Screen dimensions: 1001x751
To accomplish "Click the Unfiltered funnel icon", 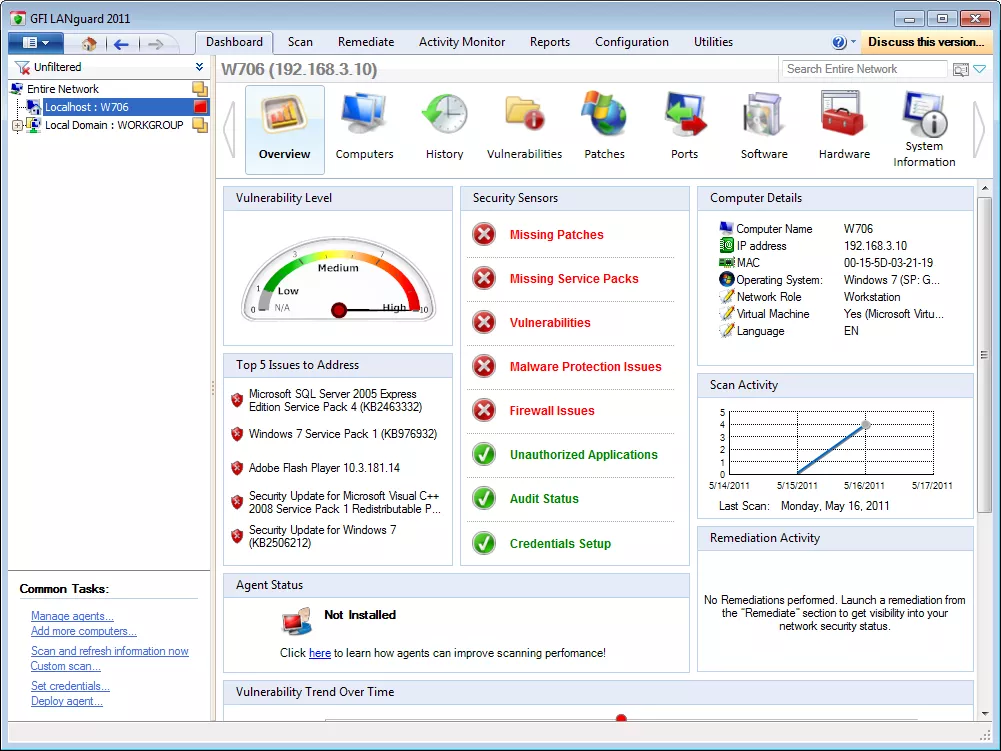I will click(x=22, y=67).
